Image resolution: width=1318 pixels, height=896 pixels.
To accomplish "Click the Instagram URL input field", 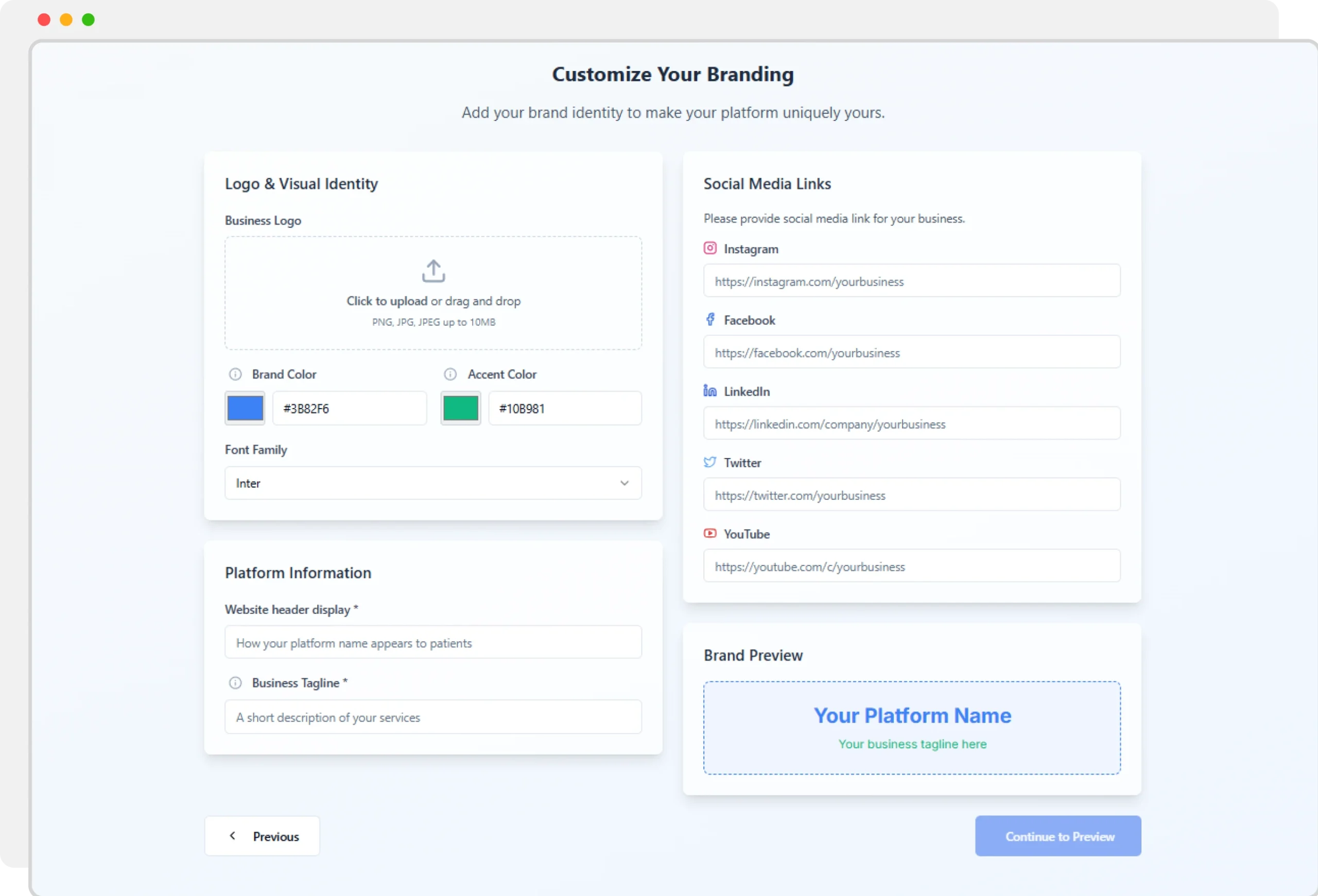I will [911, 281].
